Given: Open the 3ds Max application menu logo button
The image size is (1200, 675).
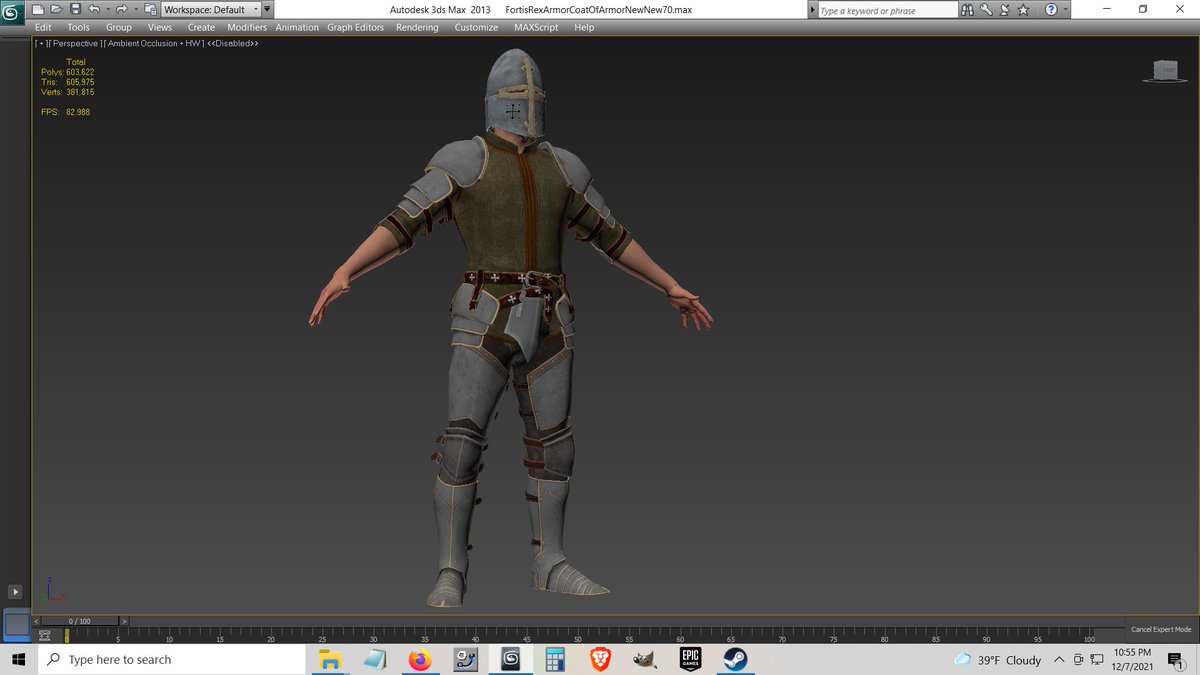Looking at the screenshot, I should pyautogui.click(x=13, y=11).
